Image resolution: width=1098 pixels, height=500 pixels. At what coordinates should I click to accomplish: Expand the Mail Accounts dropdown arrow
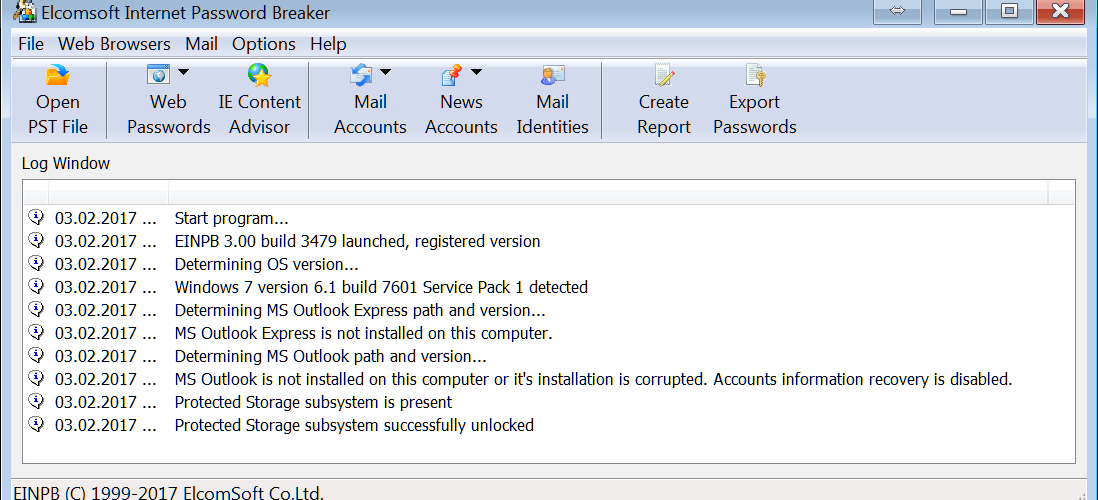coord(385,71)
